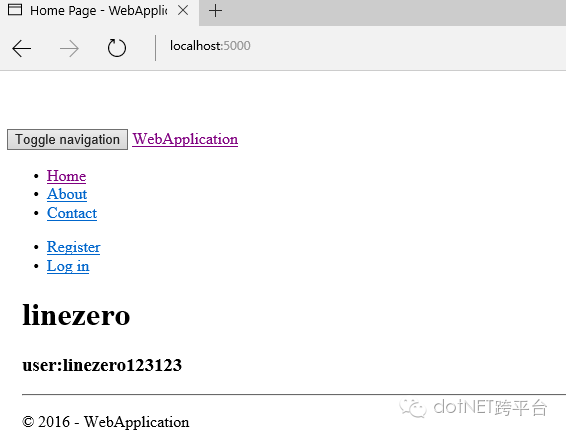Click the browser forward arrow

pyautogui.click(x=69, y=48)
